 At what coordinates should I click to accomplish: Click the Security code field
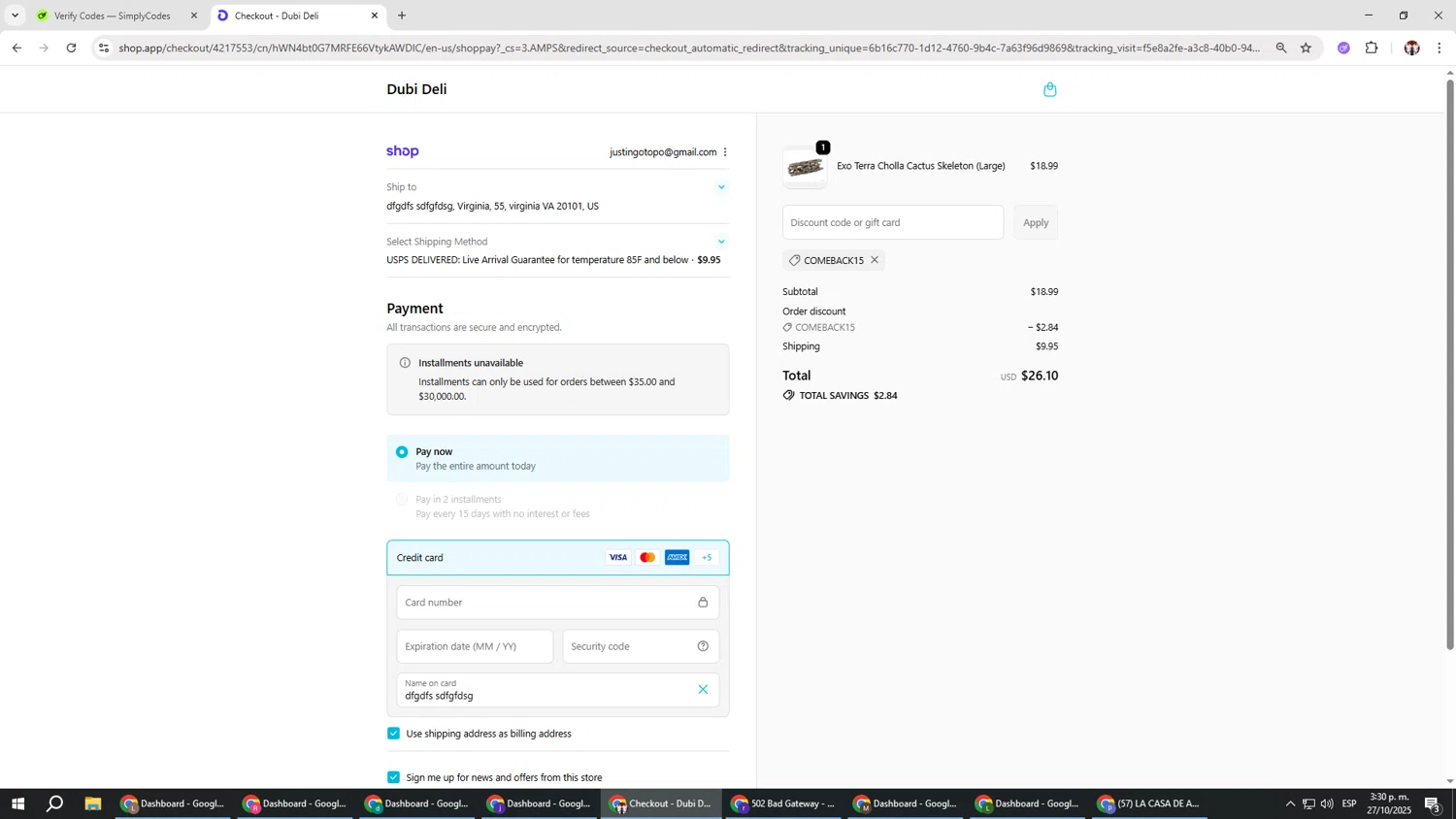click(641, 646)
